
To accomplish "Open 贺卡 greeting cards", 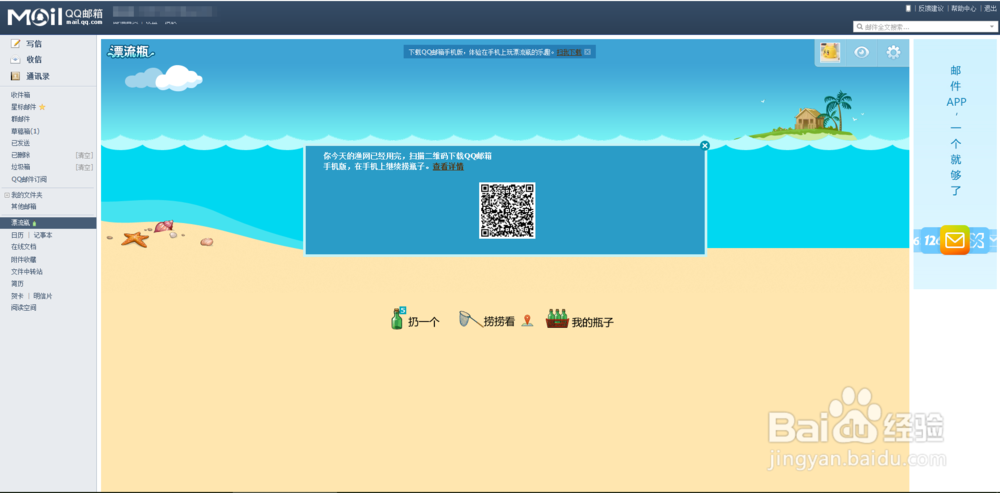I will pyautogui.click(x=17, y=296).
